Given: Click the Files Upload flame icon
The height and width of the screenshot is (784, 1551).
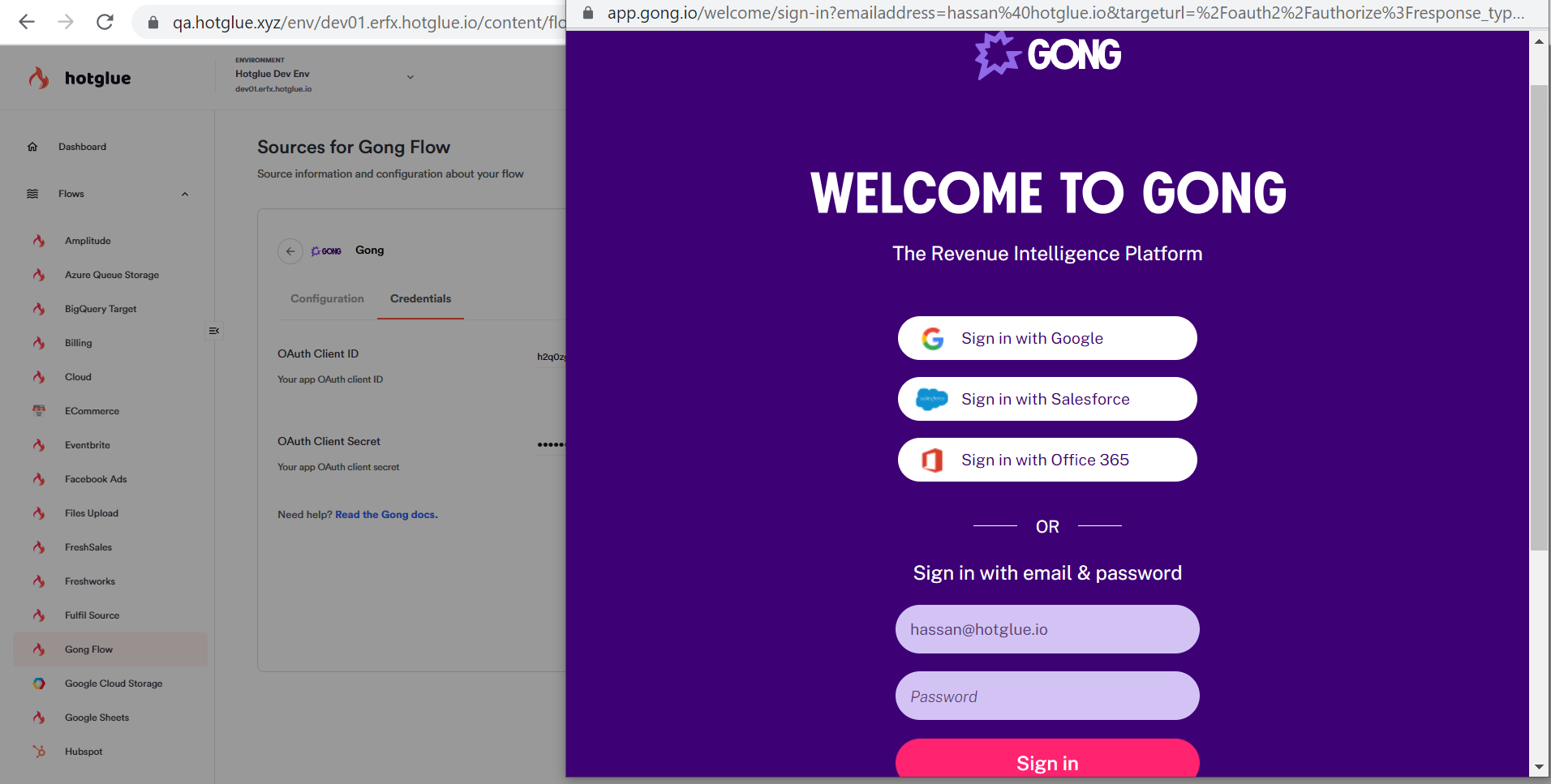Looking at the screenshot, I should (39, 513).
